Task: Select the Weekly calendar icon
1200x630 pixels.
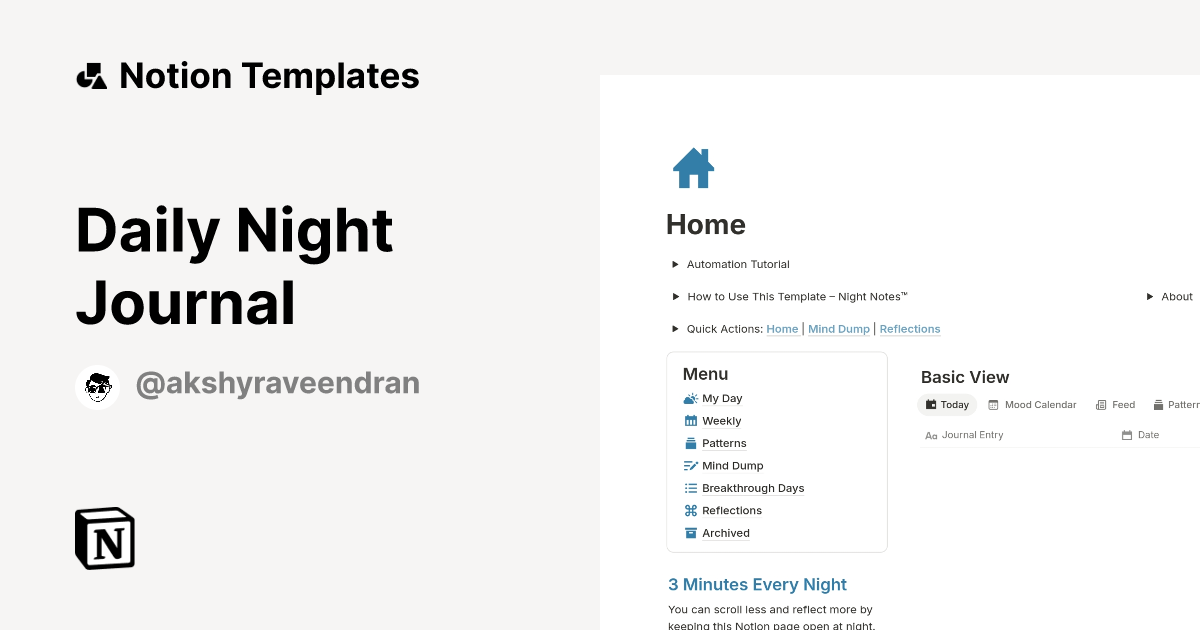Action: pos(690,420)
